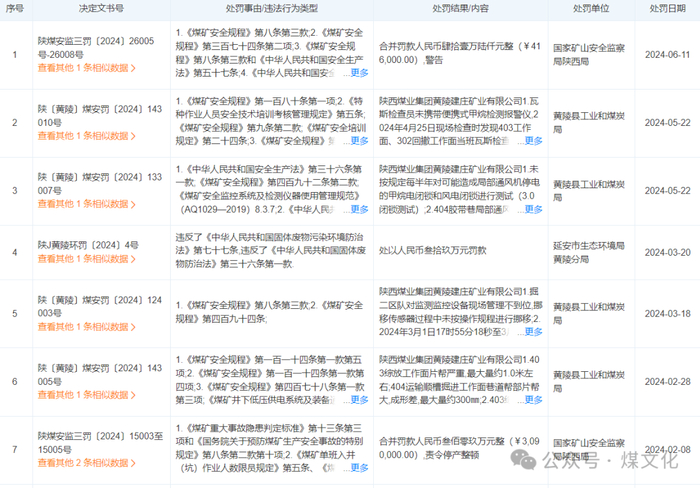
Task: Select penalty unit 延安市生态环境局黄陵分局
Action: coord(589,252)
